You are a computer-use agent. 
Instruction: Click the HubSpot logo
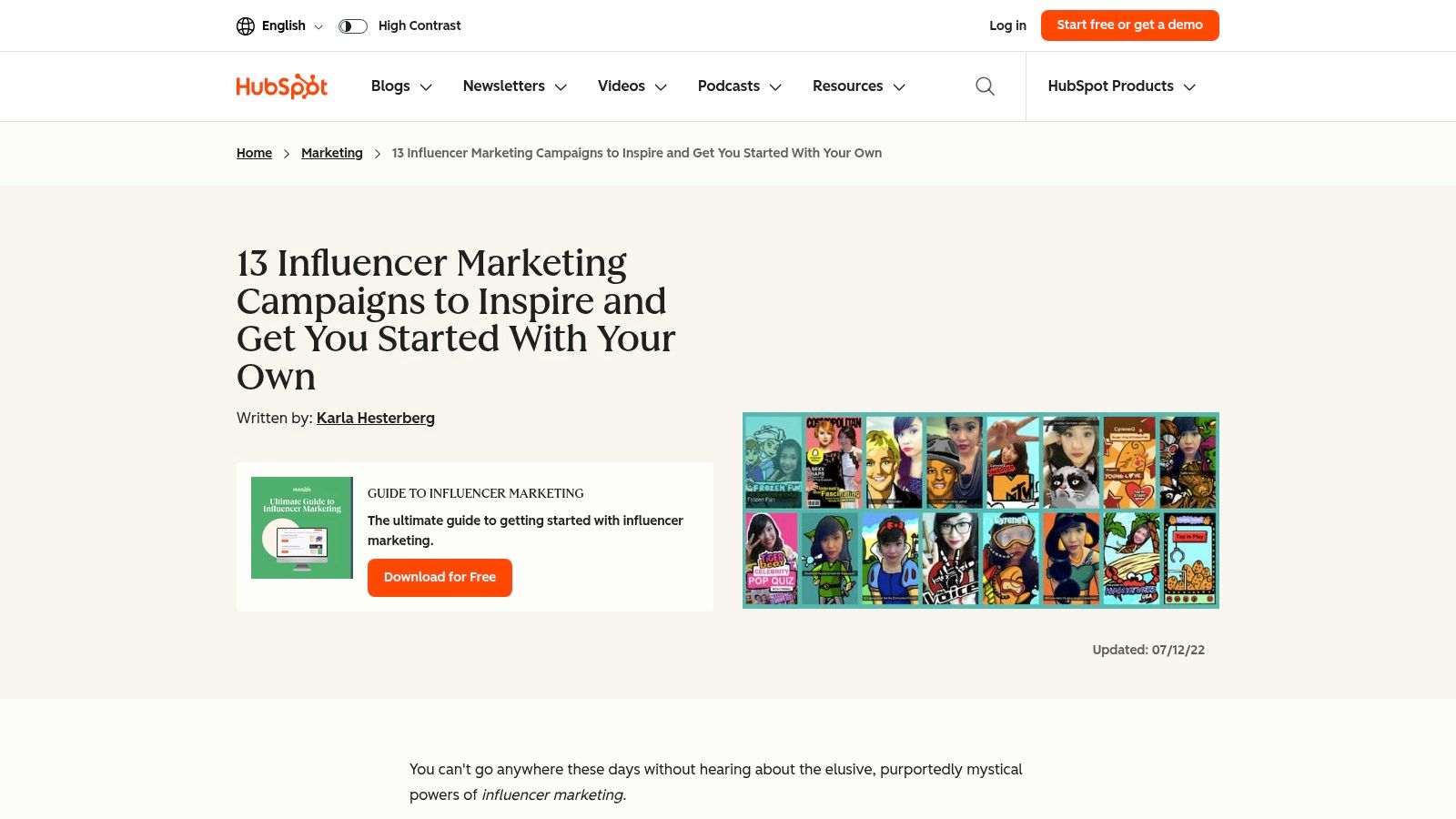coord(281,86)
